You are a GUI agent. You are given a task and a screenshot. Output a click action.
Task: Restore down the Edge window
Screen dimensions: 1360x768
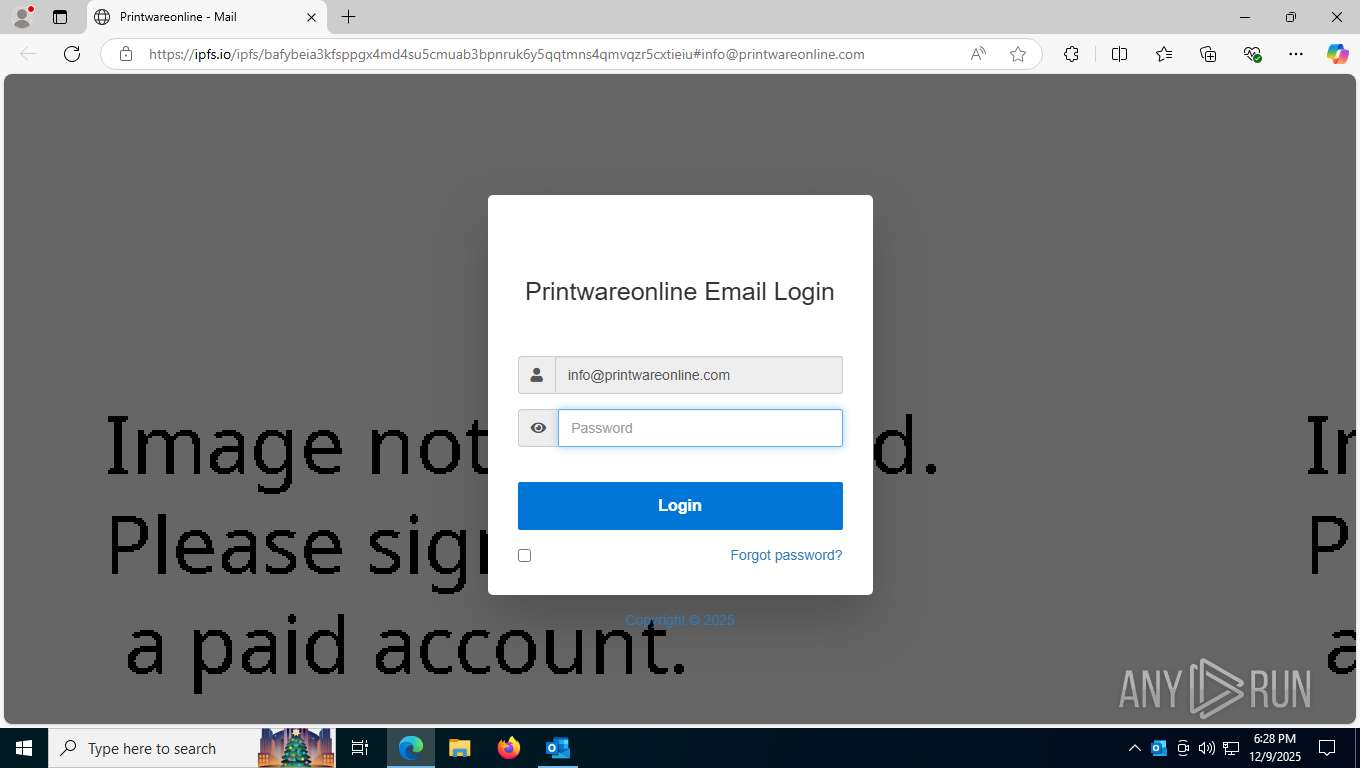coord(1291,17)
